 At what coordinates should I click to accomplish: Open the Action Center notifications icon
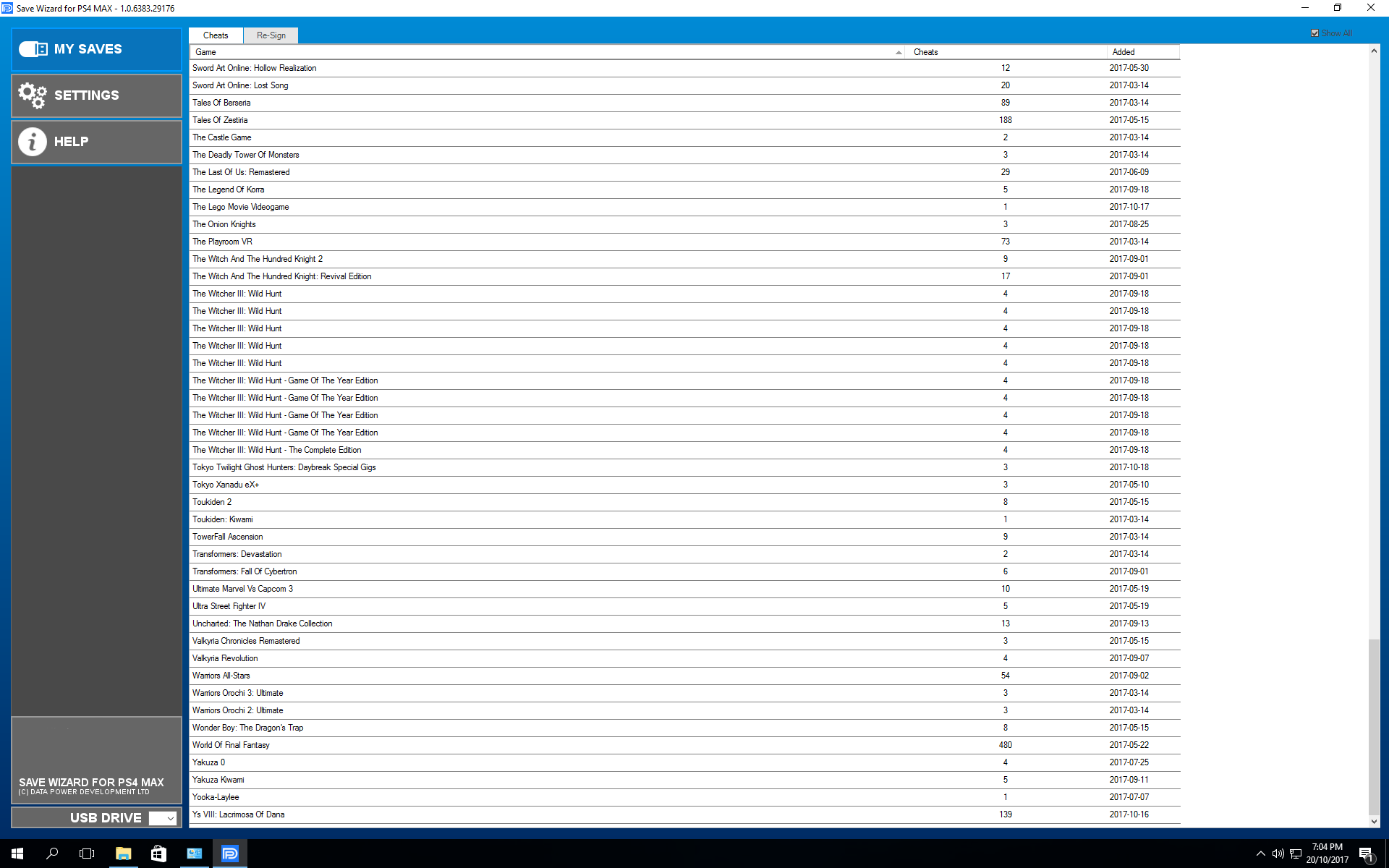[x=1365, y=854]
